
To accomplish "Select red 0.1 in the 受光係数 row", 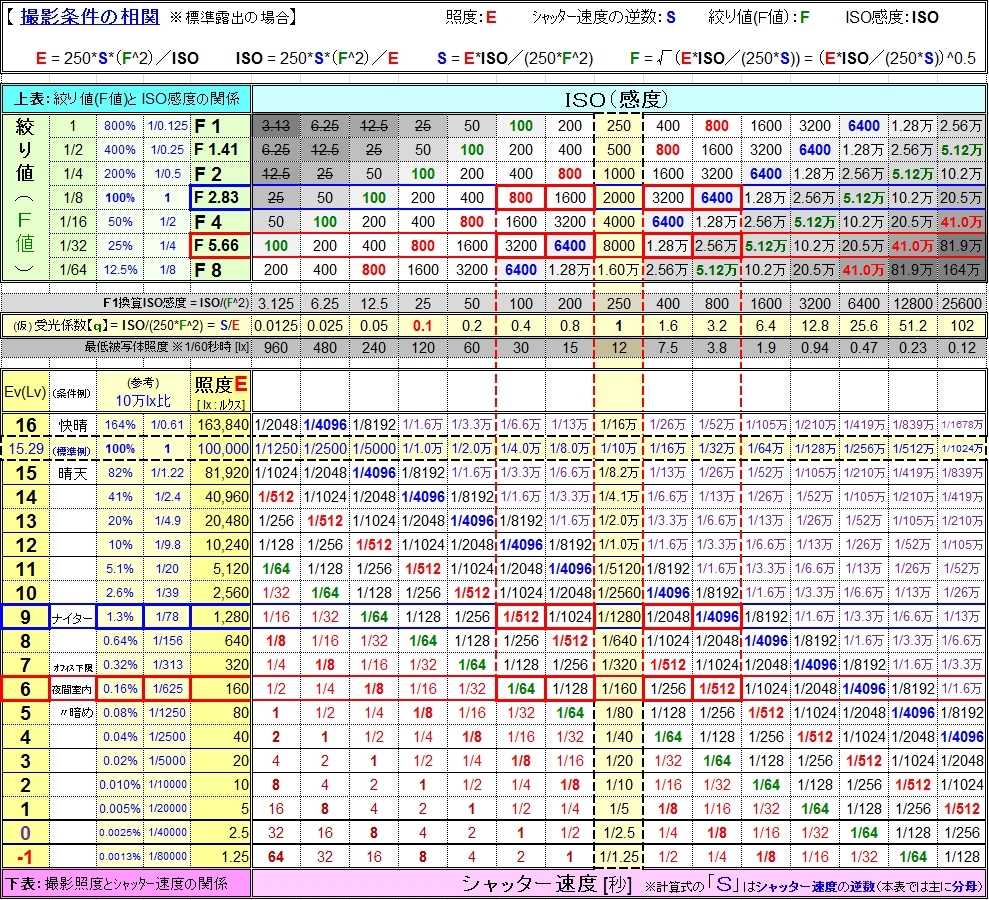I will point(423,326).
